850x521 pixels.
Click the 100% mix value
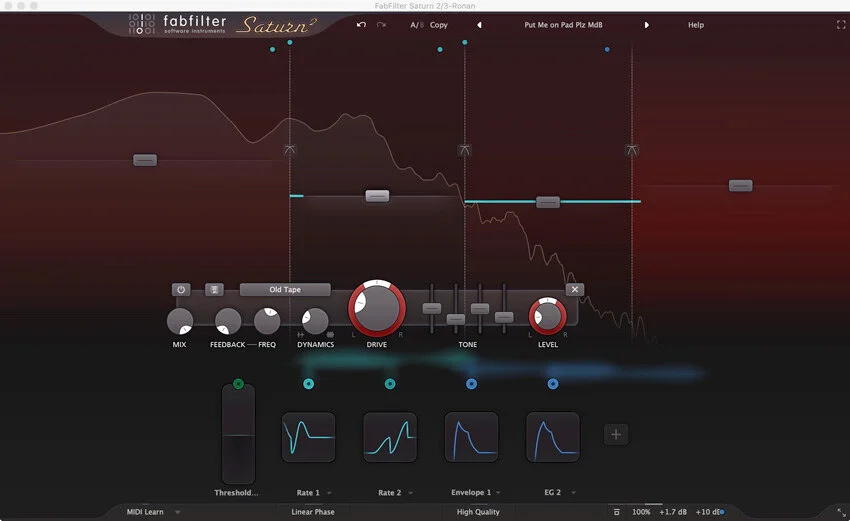click(641, 512)
